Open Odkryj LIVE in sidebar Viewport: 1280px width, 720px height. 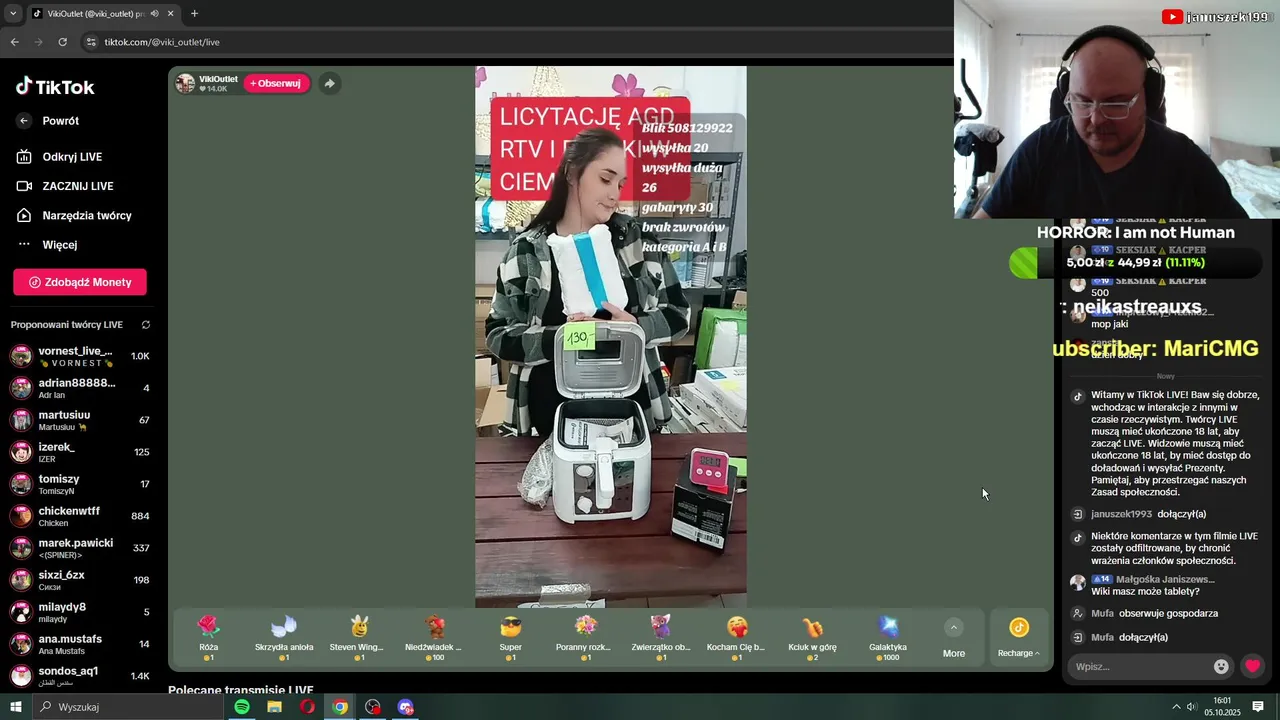coord(72,157)
